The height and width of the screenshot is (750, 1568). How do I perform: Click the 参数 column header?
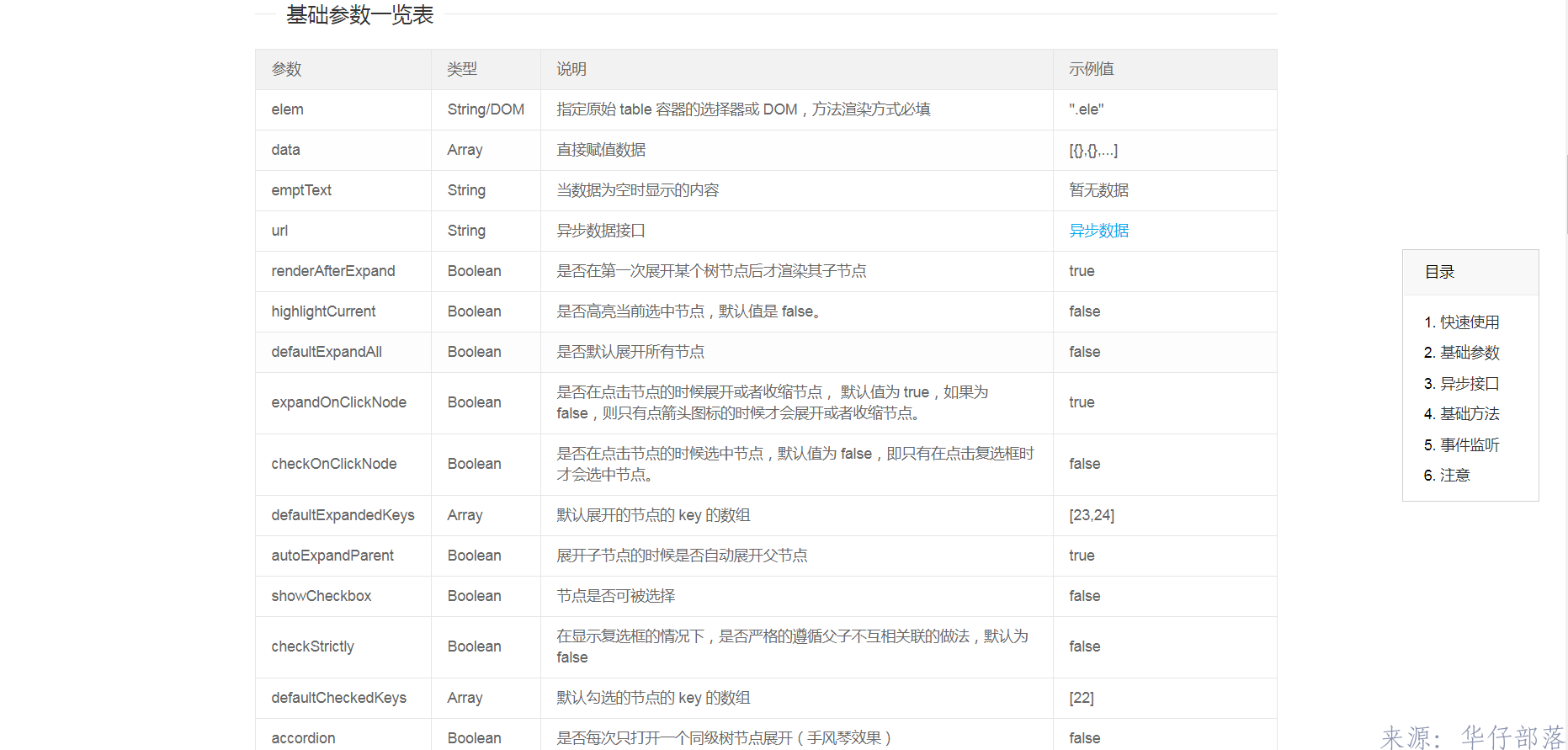coord(286,69)
